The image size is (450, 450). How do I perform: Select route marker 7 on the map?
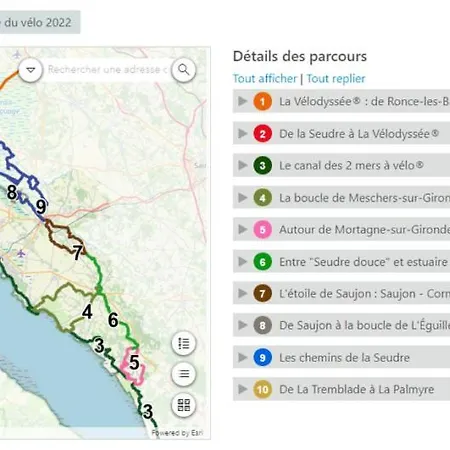coord(77,253)
